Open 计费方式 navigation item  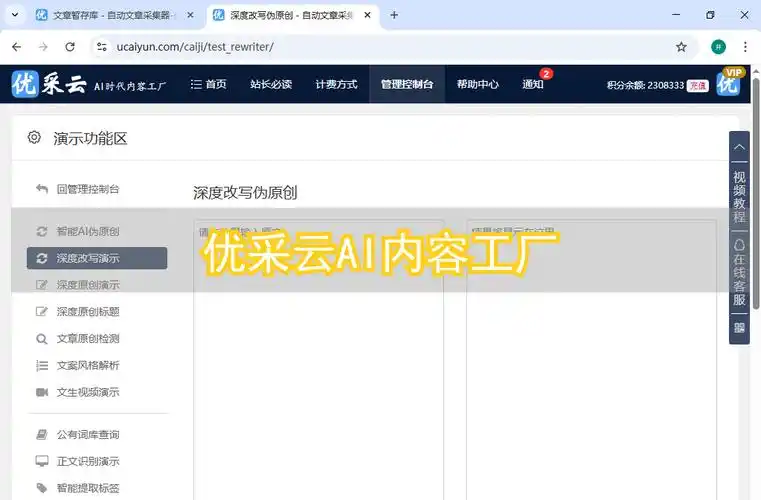pyautogui.click(x=336, y=84)
